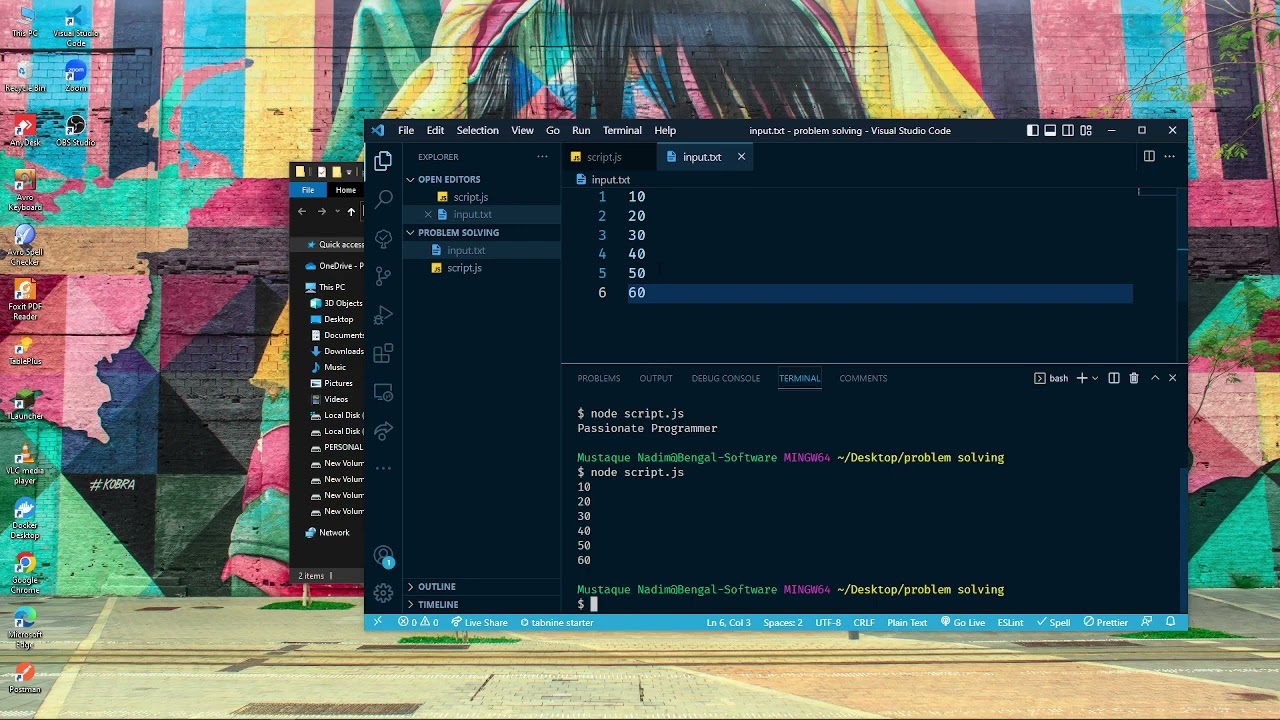Viewport: 1280px width, 720px height.
Task: Select Desktop folder in File Explorer window
Action: tap(338, 319)
